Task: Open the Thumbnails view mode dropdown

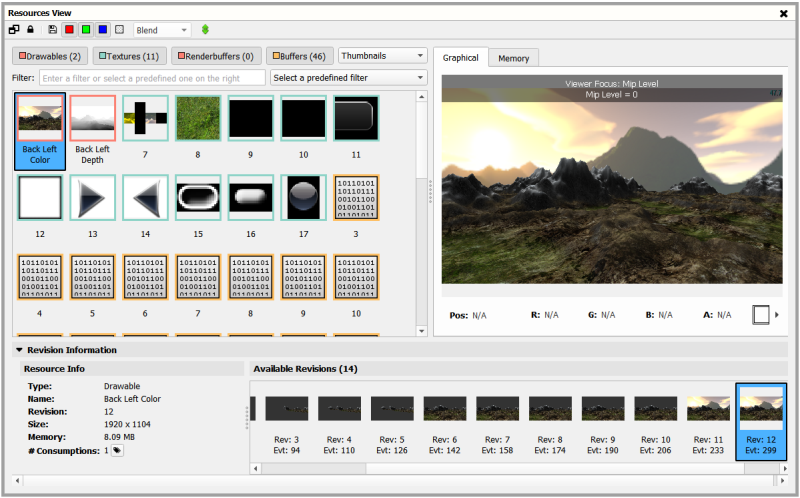Action: click(x=382, y=56)
